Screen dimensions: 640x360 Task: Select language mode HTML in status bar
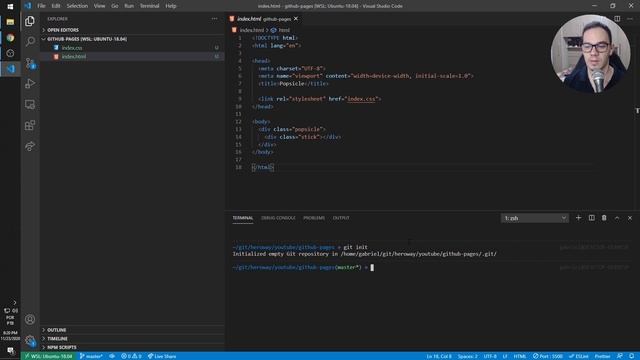pos(520,356)
